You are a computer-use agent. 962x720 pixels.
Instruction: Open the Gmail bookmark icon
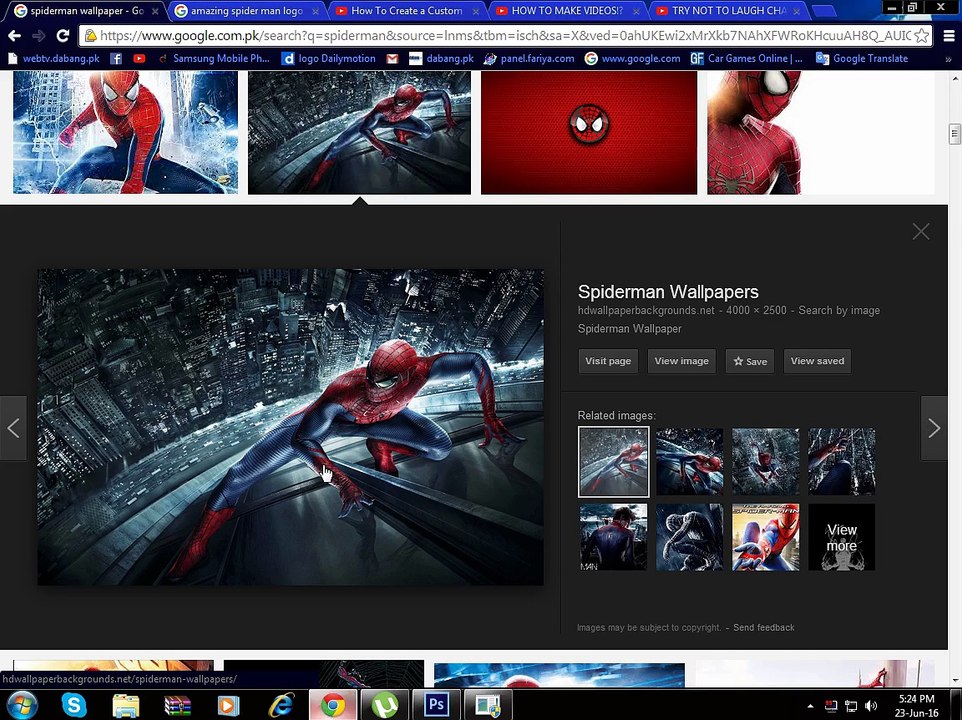[392, 59]
